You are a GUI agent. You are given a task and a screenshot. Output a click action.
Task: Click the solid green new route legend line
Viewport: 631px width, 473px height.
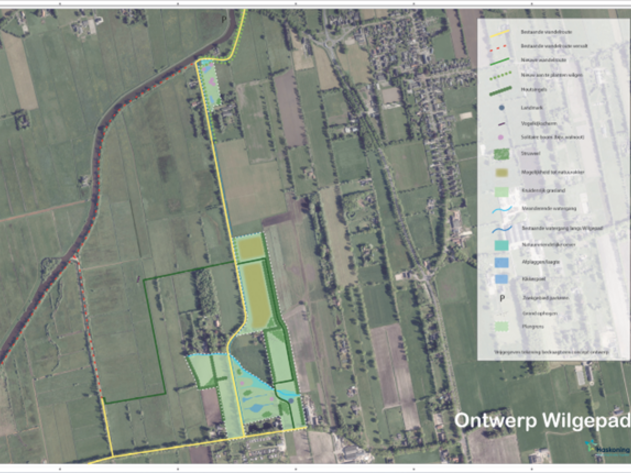(500, 61)
